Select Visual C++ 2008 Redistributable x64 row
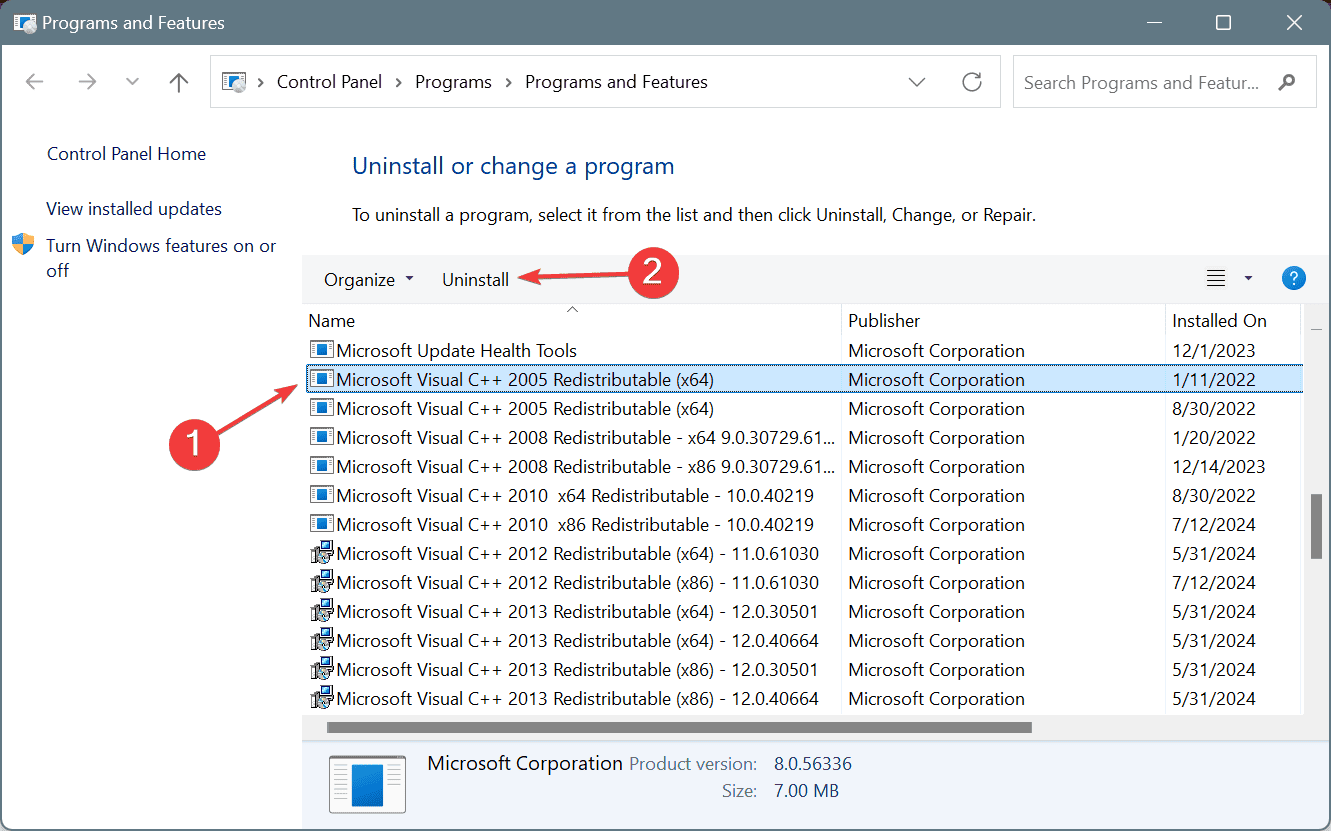The width and height of the screenshot is (1331, 831). (802, 438)
